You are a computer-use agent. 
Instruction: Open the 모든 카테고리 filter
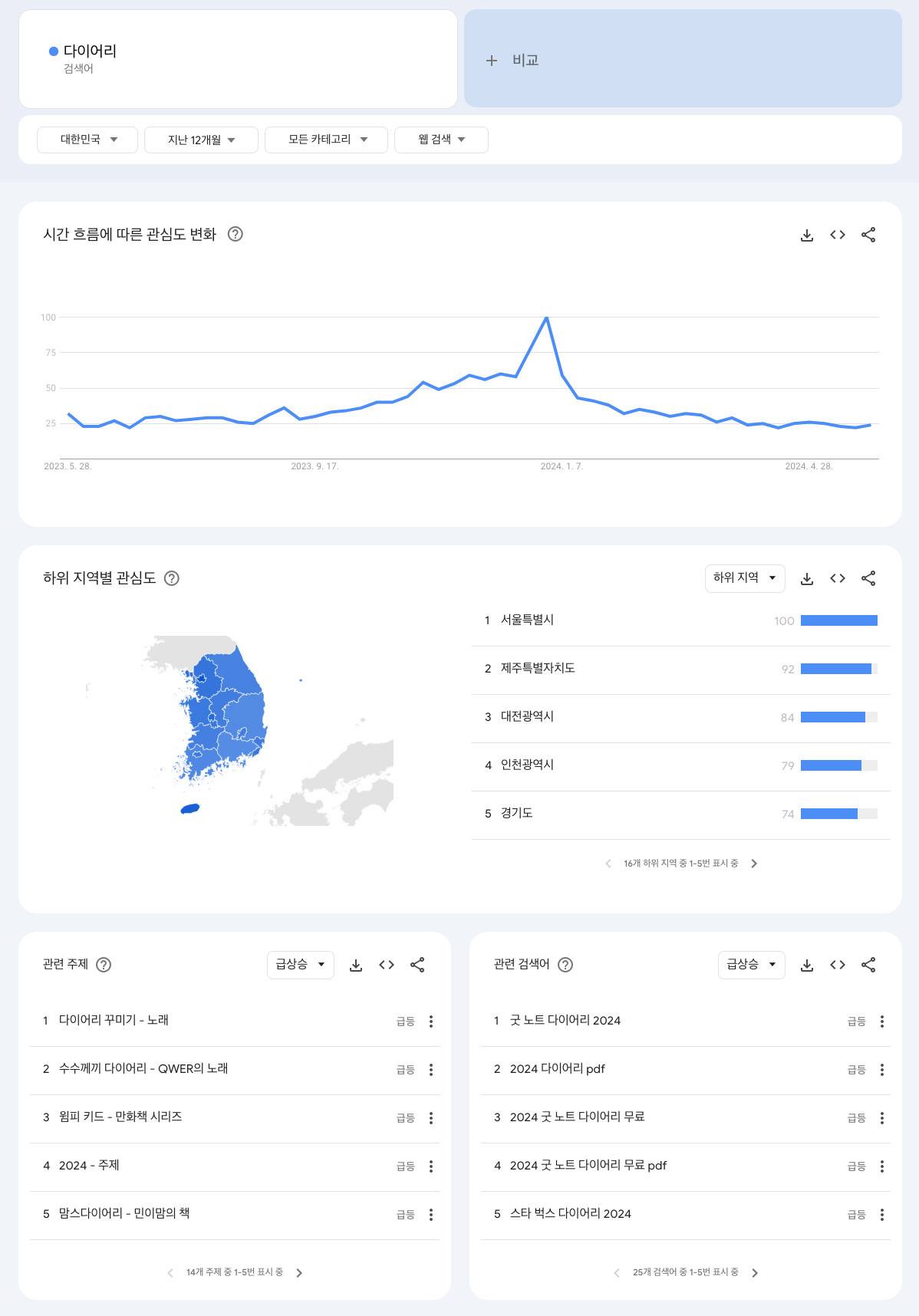[325, 140]
